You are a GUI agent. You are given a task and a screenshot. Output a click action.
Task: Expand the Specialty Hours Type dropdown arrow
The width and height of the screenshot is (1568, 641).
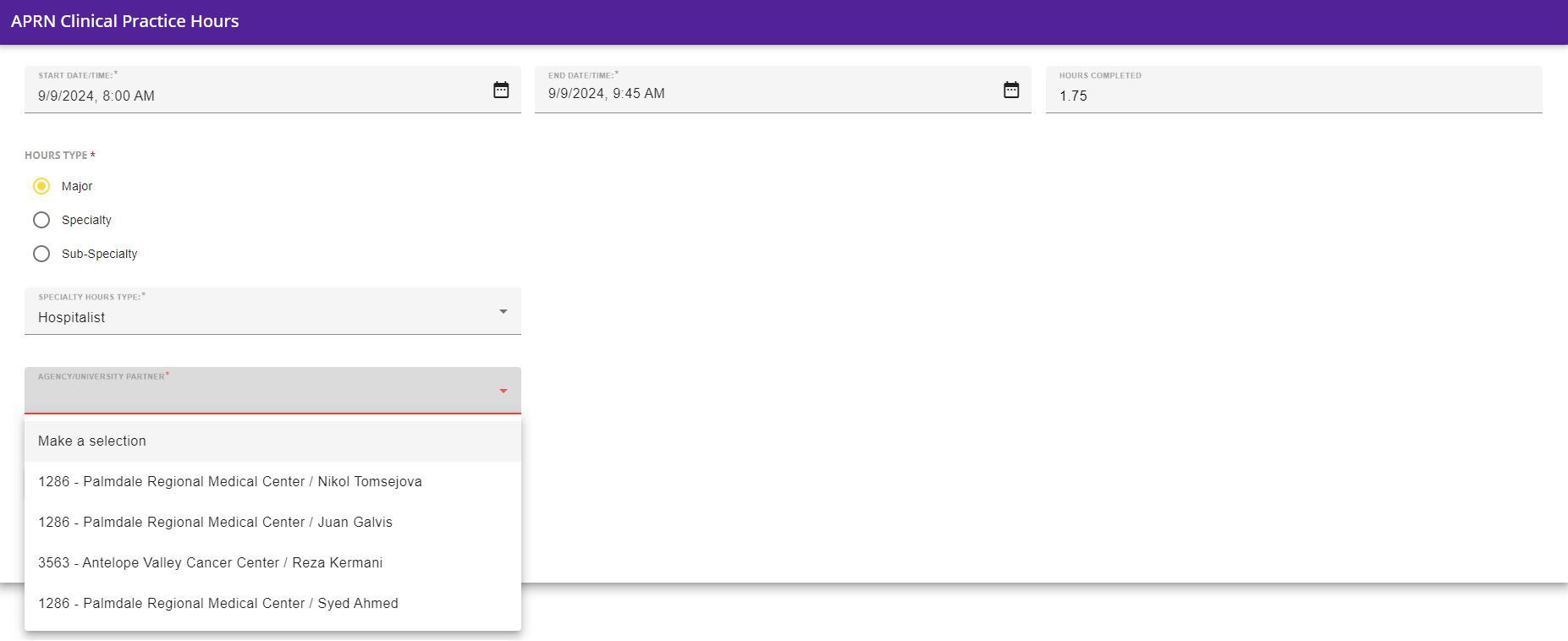pos(503,312)
